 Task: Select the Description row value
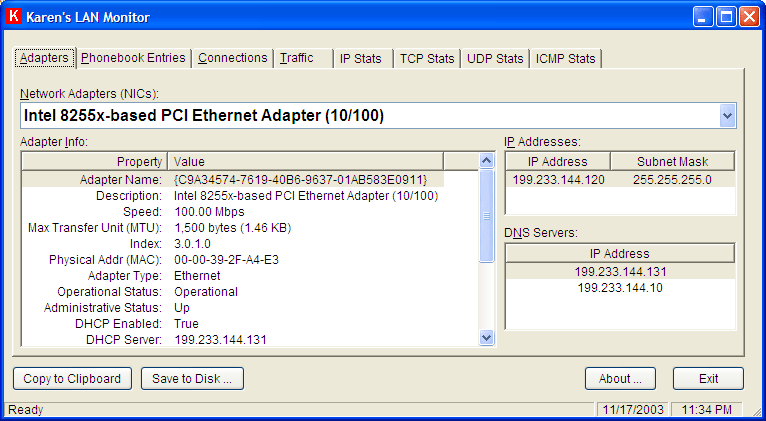pyautogui.click(x=306, y=196)
